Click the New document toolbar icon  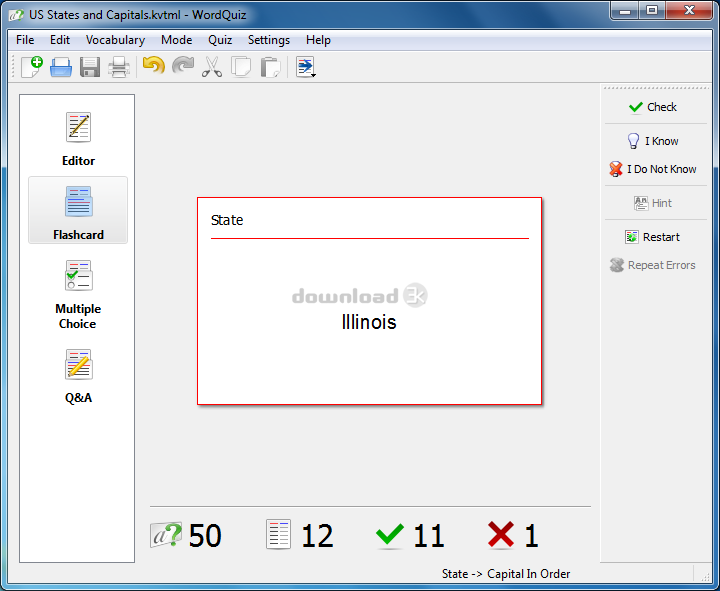click(x=32, y=67)
